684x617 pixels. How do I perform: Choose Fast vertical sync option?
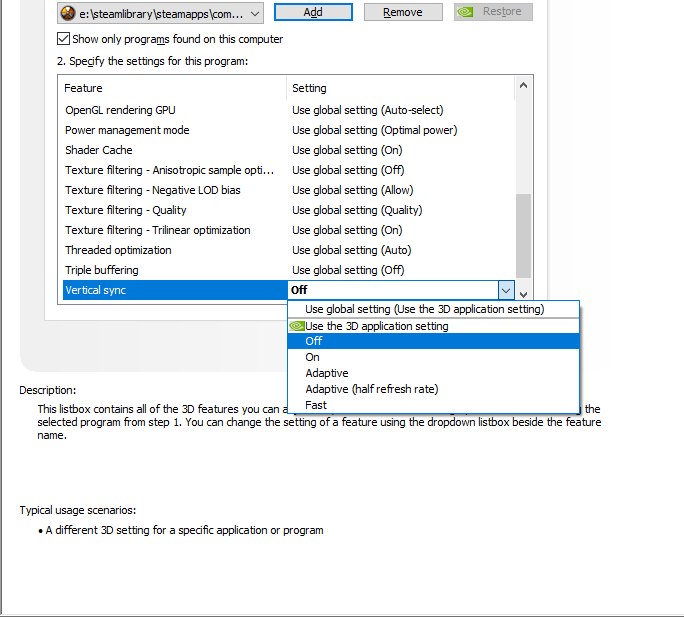[434, 405]
